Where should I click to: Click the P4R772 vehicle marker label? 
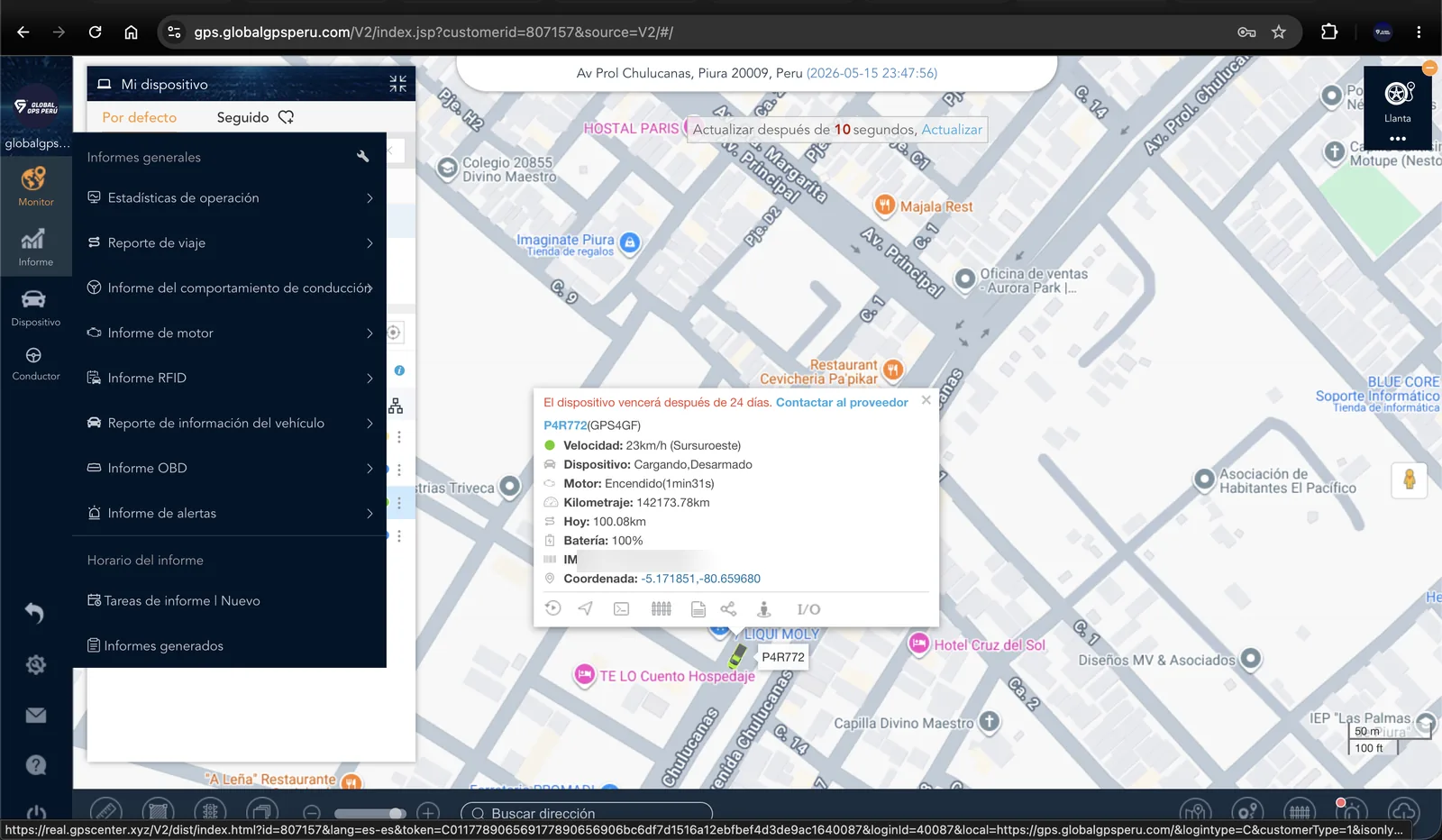783,657
